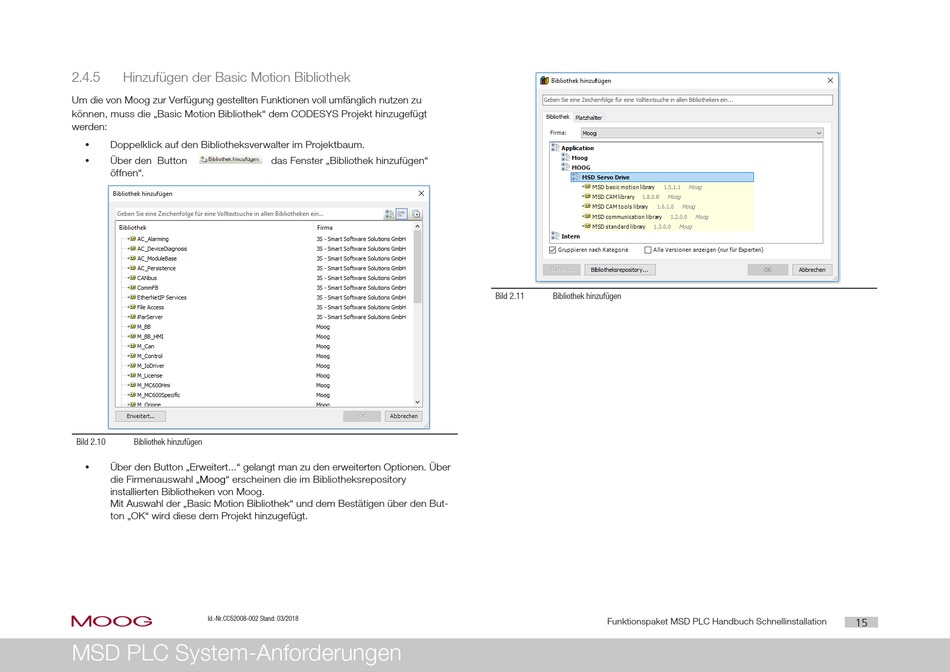The height and width of the screenshot is (672, 950).
Task: Click the MSD CAM tools library icon
Action: click(x=586, y=206)
